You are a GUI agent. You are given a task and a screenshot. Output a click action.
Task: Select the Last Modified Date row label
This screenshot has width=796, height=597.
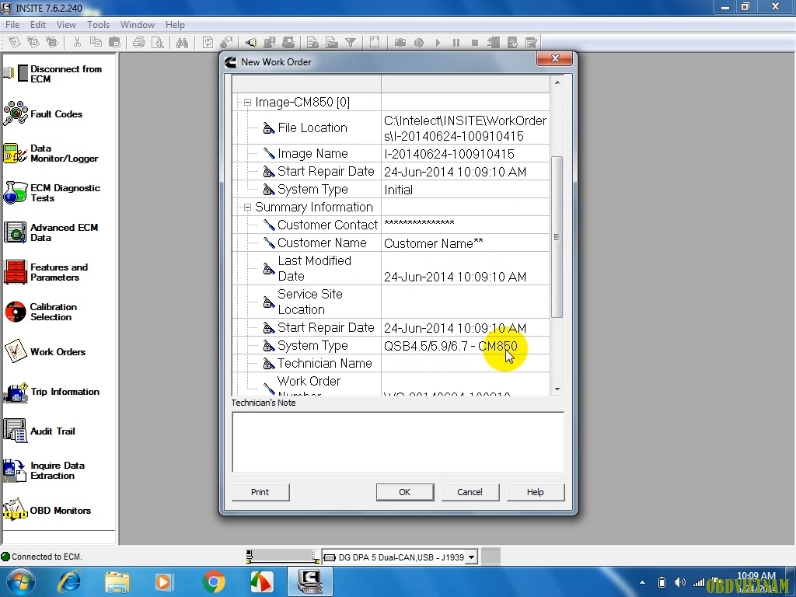tap(315, 268)
